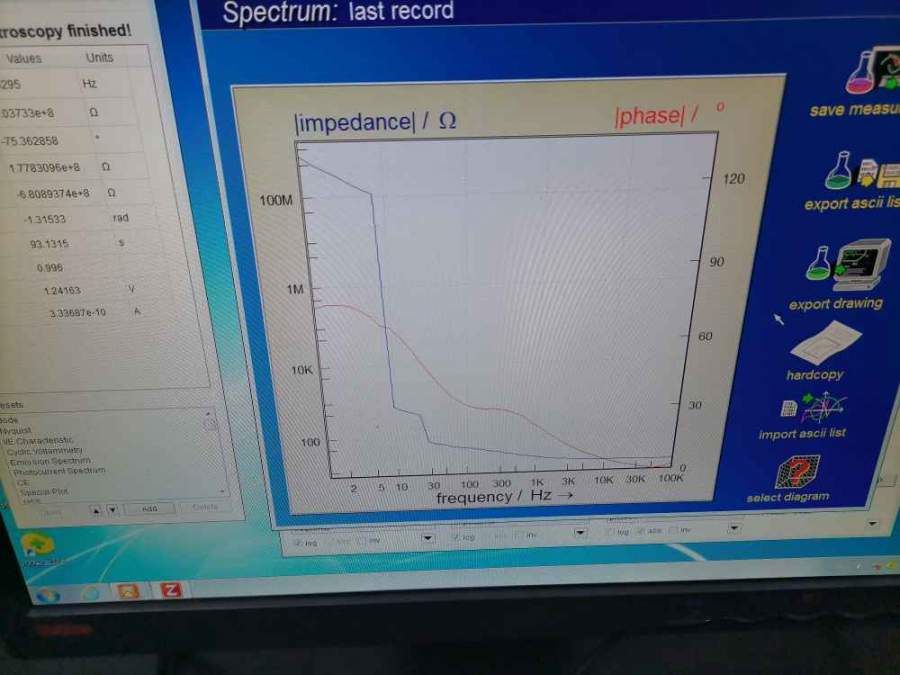The height and width of the screenshot is (675, 900).
Task: Toggle log checkbox in the leftmost axis group
Action: [x=297, y=542]
